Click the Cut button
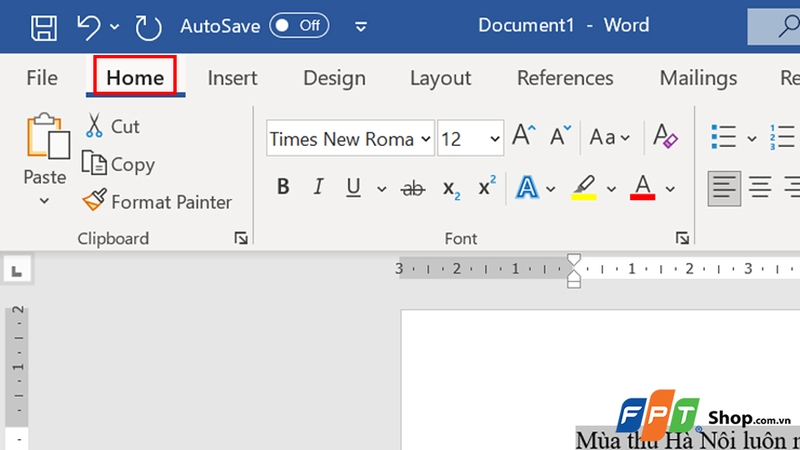The height and width of the screenshot is (450, 800). point(112,126)
